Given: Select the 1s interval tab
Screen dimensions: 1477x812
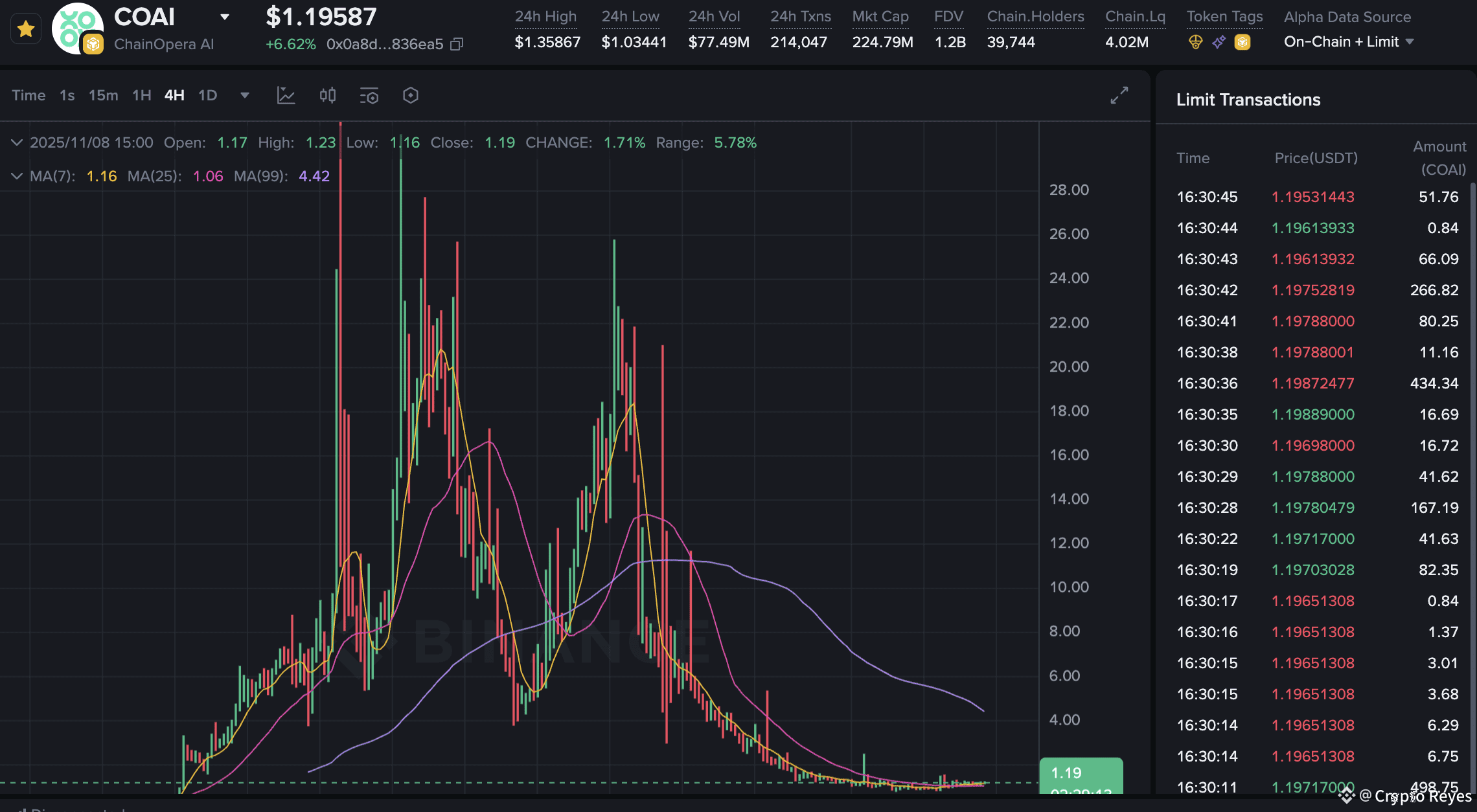Looking at the screenshot, I should (x=67, y=96).
